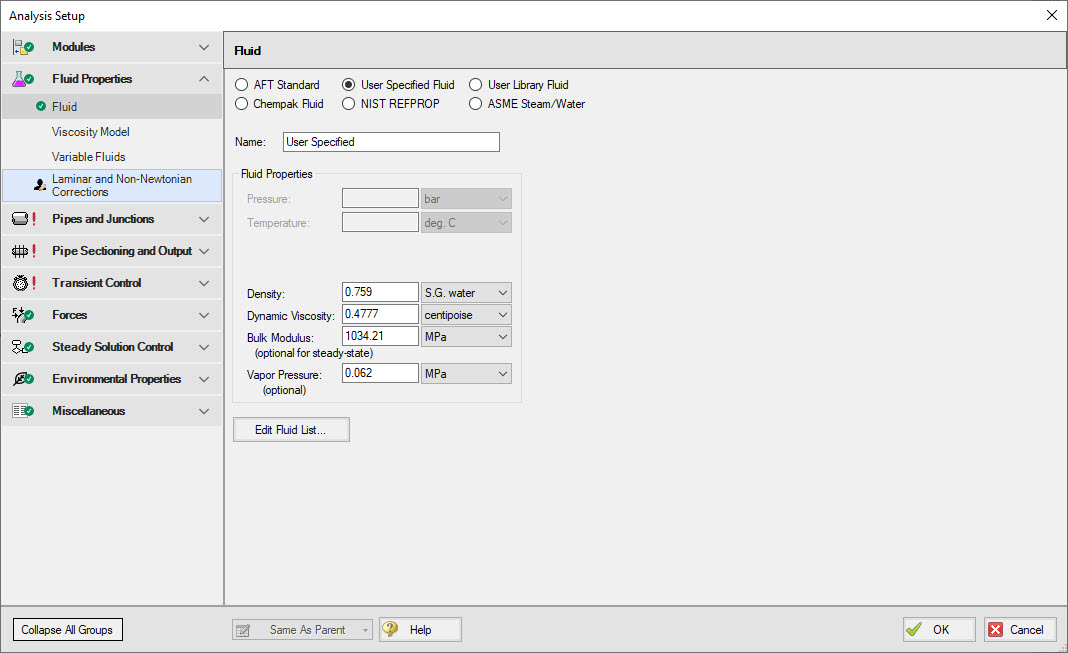
Task: Click the Steady Solution Control icon
Action: pos(23,347)
